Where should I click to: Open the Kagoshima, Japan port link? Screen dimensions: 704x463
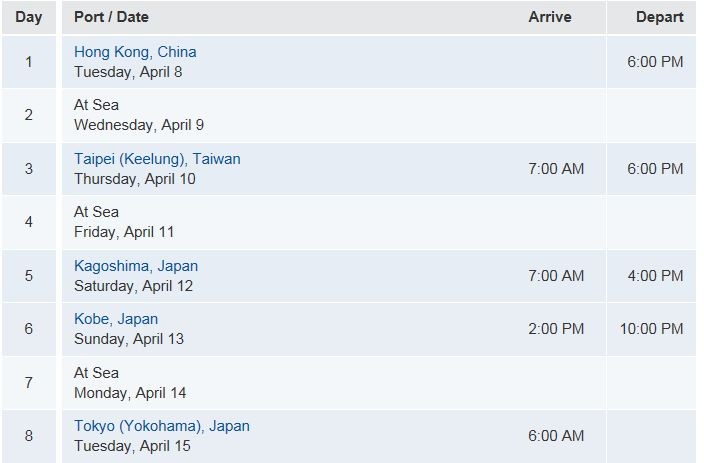pyautogui.click(x=136, y=266)
